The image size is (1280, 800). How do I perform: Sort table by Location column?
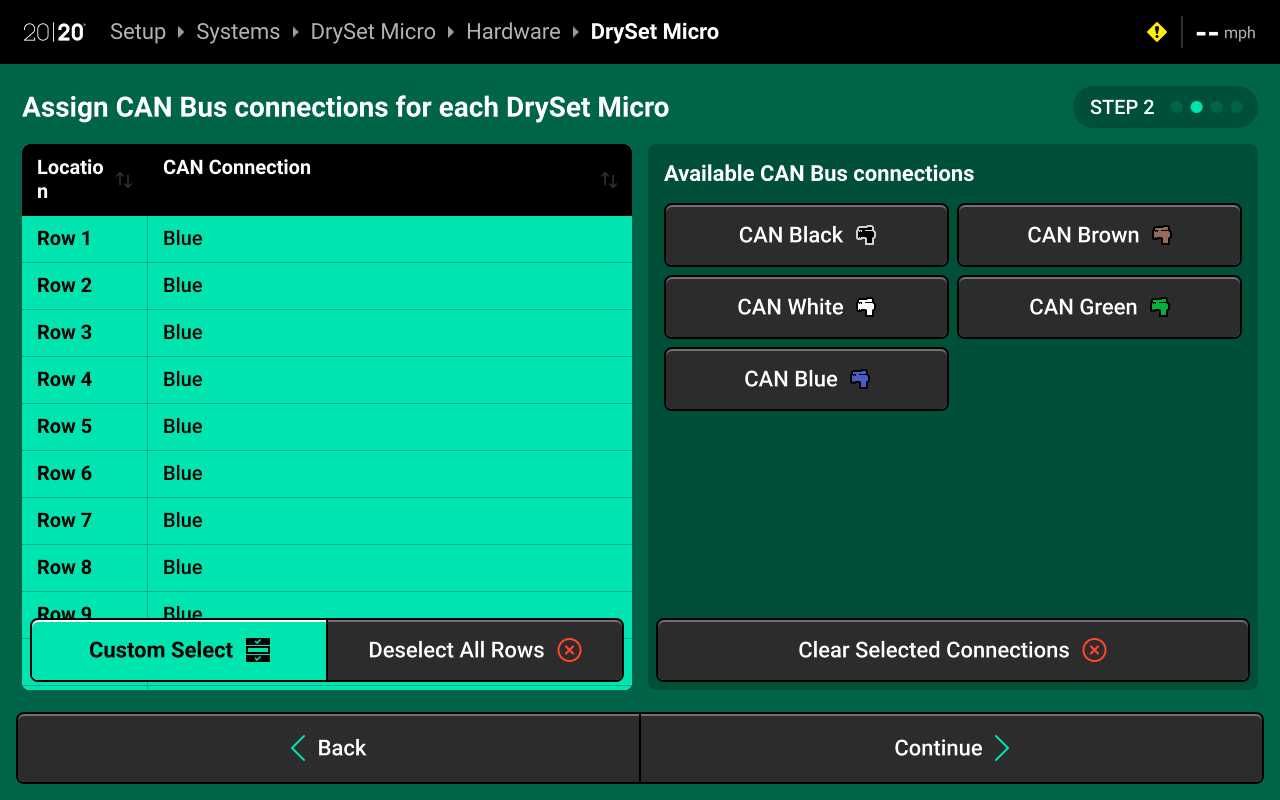coord(124,180)
